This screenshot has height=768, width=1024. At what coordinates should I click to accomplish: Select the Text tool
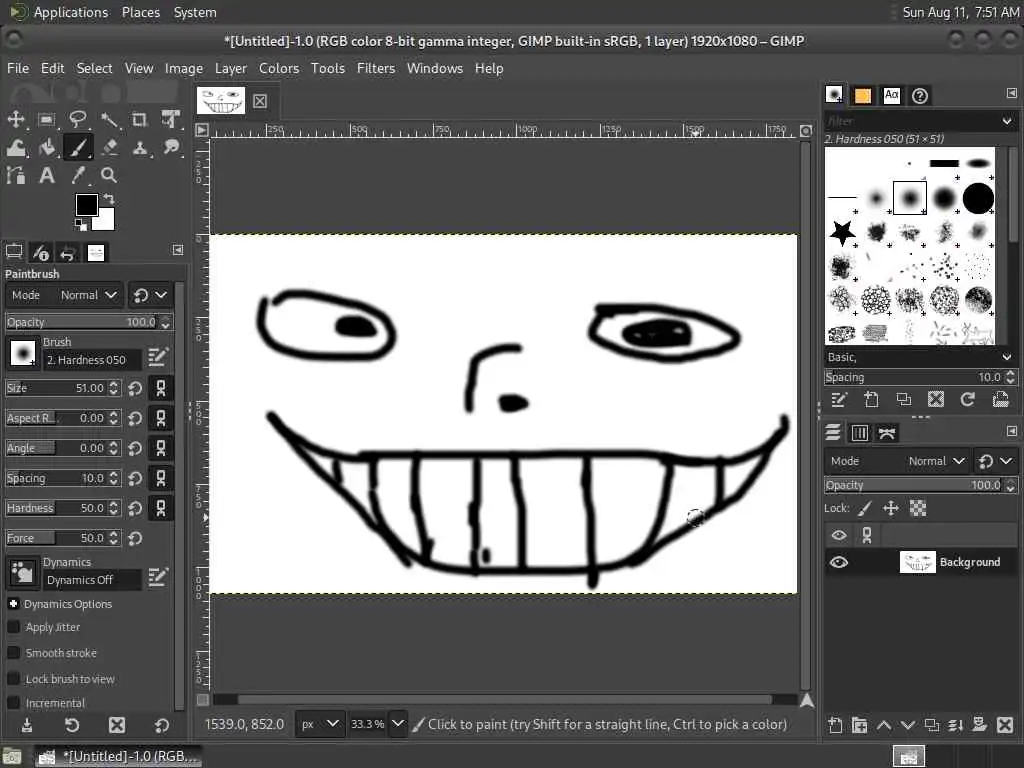[46, 175]
